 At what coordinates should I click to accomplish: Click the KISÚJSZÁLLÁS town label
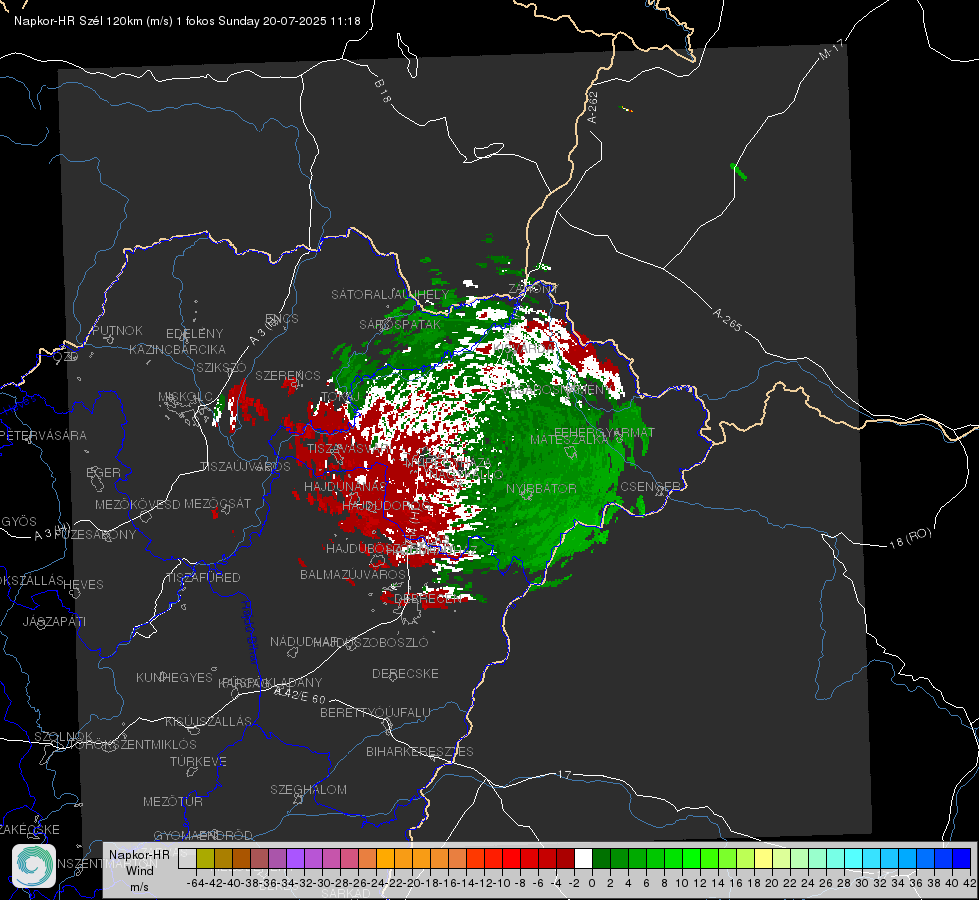[x=209, y=721]
